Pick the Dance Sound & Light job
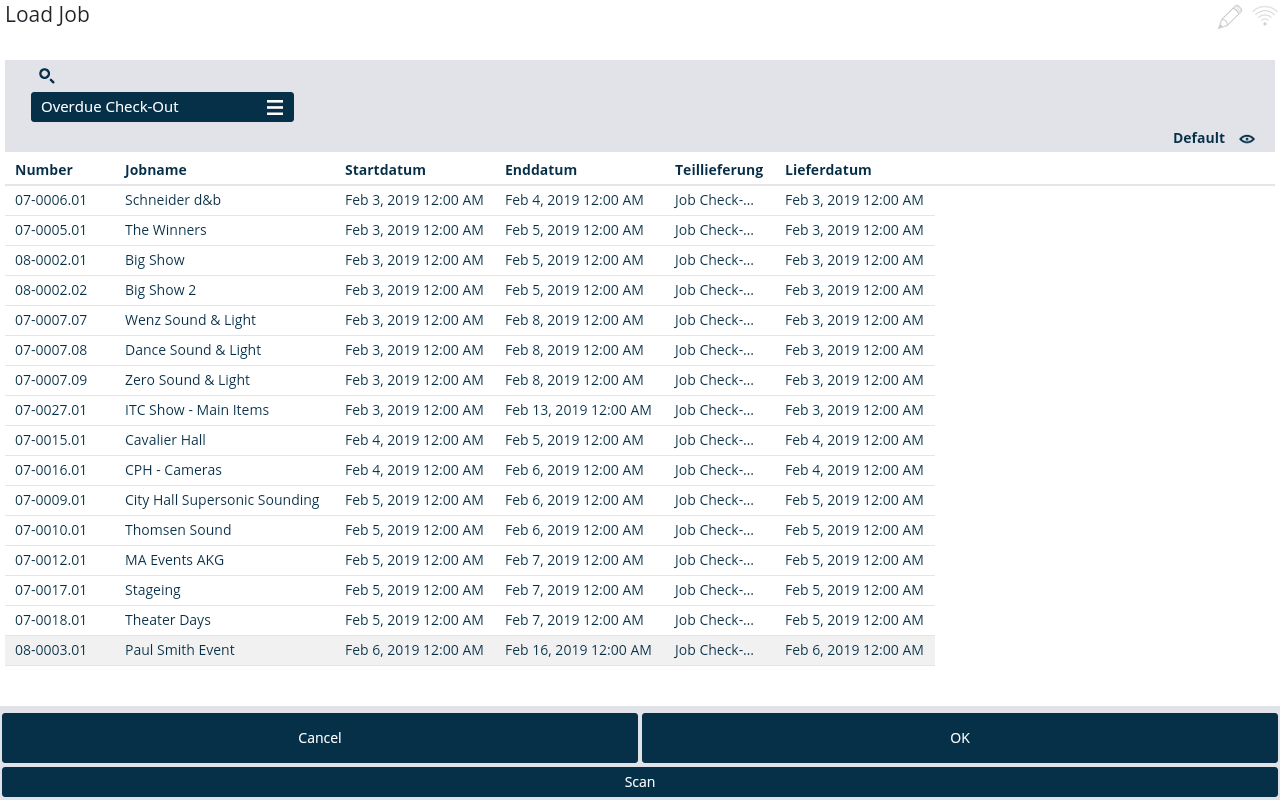Screen dimensions: 1280x800 470,350
